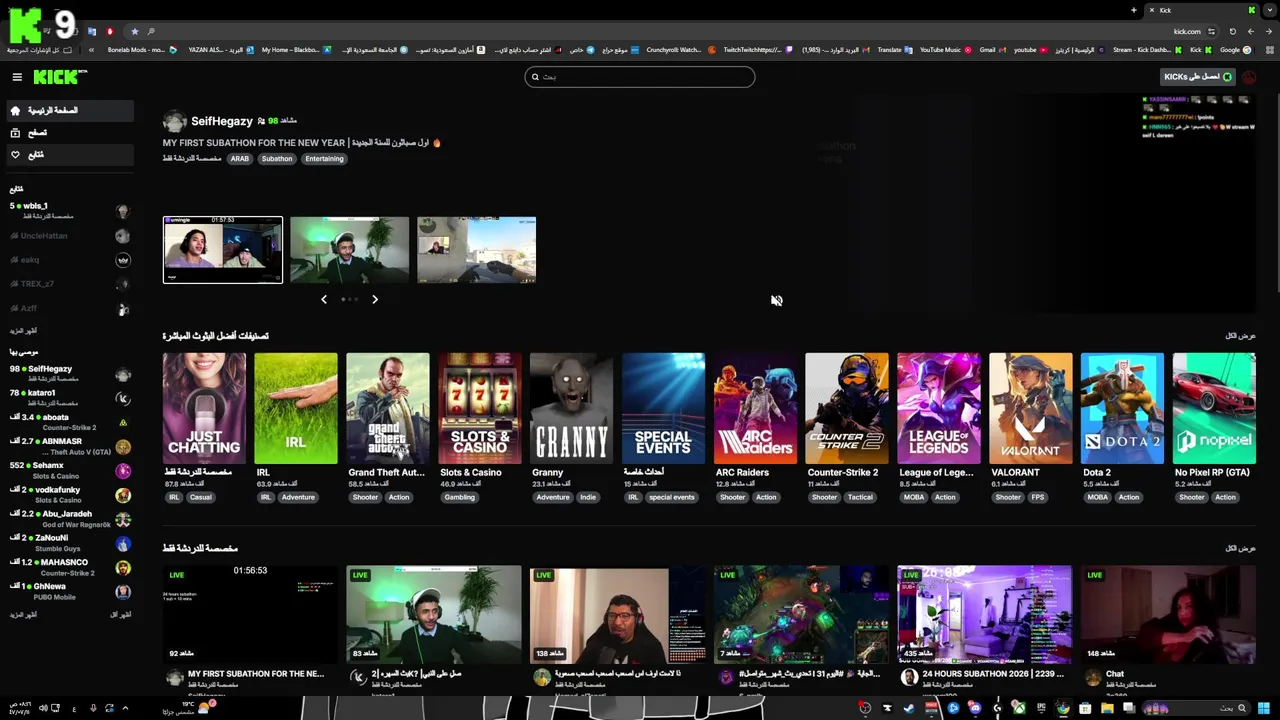Open Grand Theft Auto category card
This screenshot has height=720, width=1280.
(388, 409)
